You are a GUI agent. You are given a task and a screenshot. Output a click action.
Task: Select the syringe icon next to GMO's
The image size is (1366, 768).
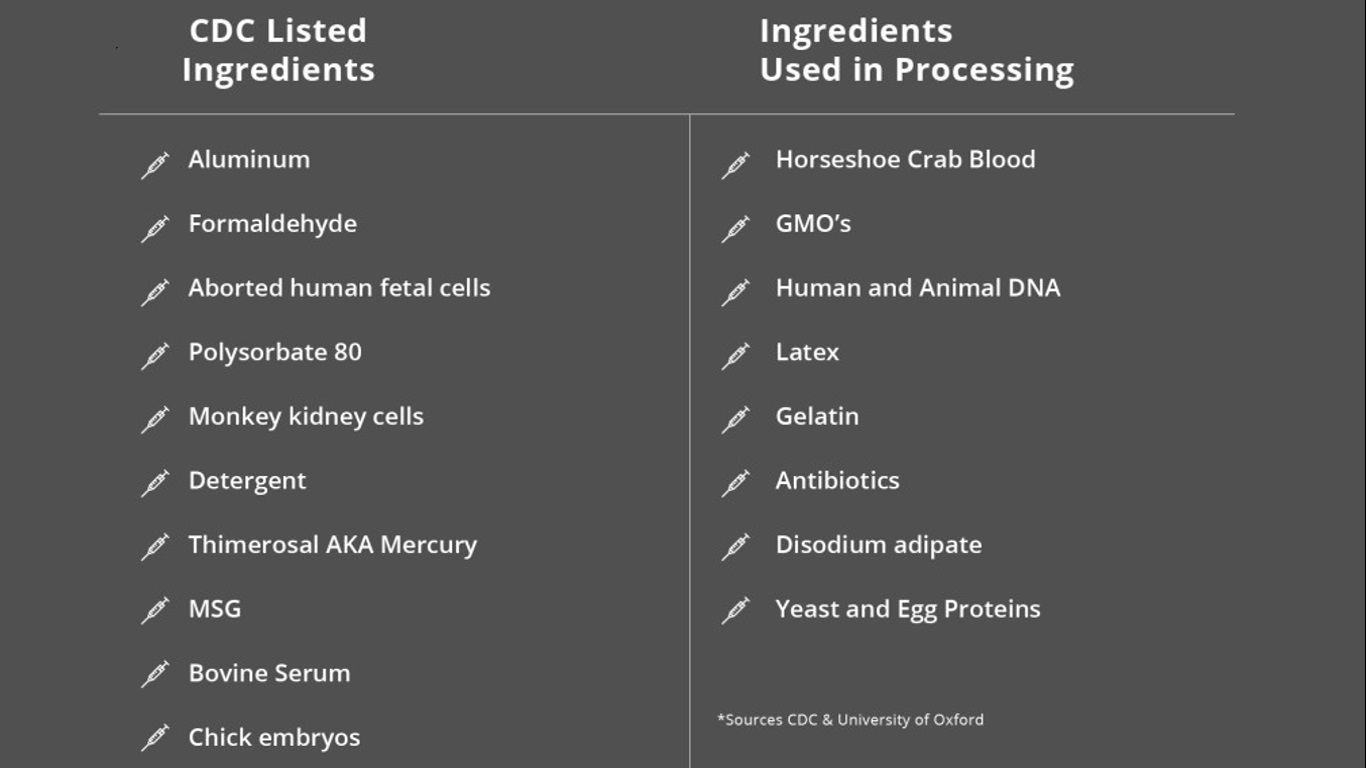(736, 229)
